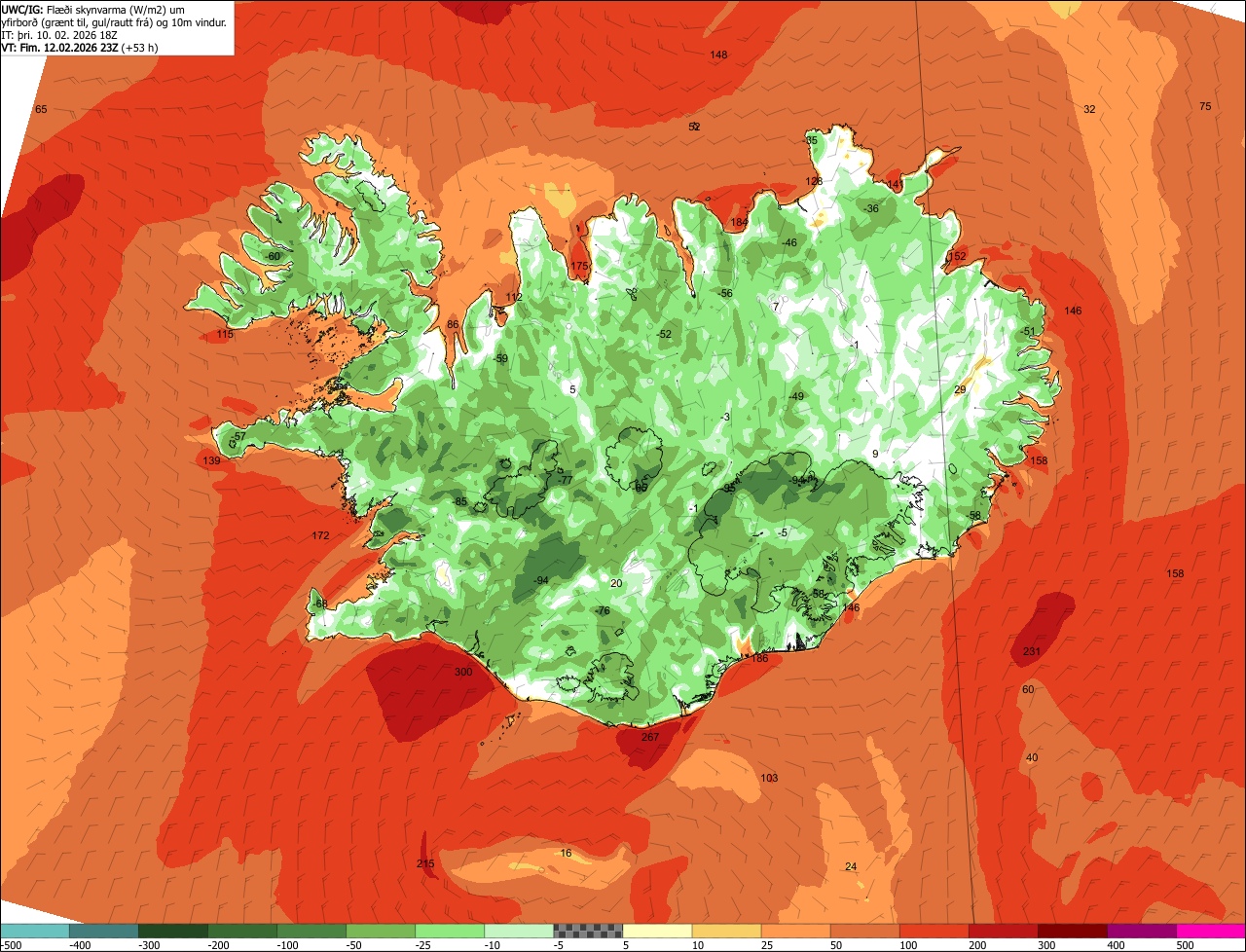The image size is (1246, 952).
Task: Click the value 16 over the southern ocean
Action: click(567, 853)
